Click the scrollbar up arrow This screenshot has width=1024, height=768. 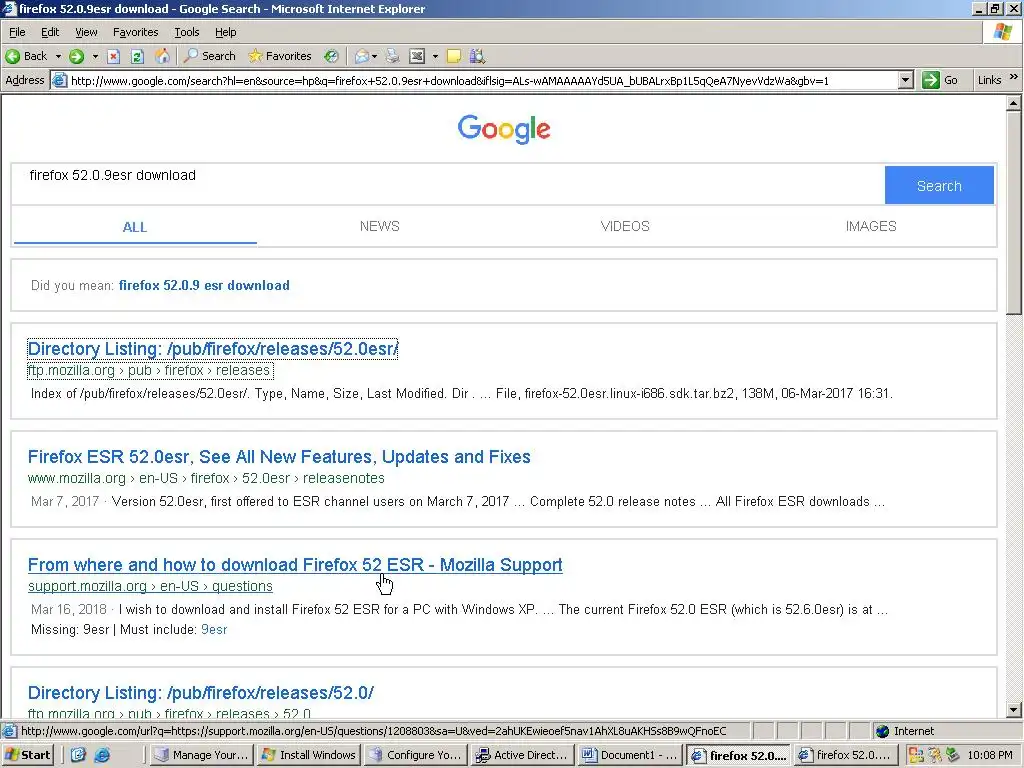point(1013,103)
